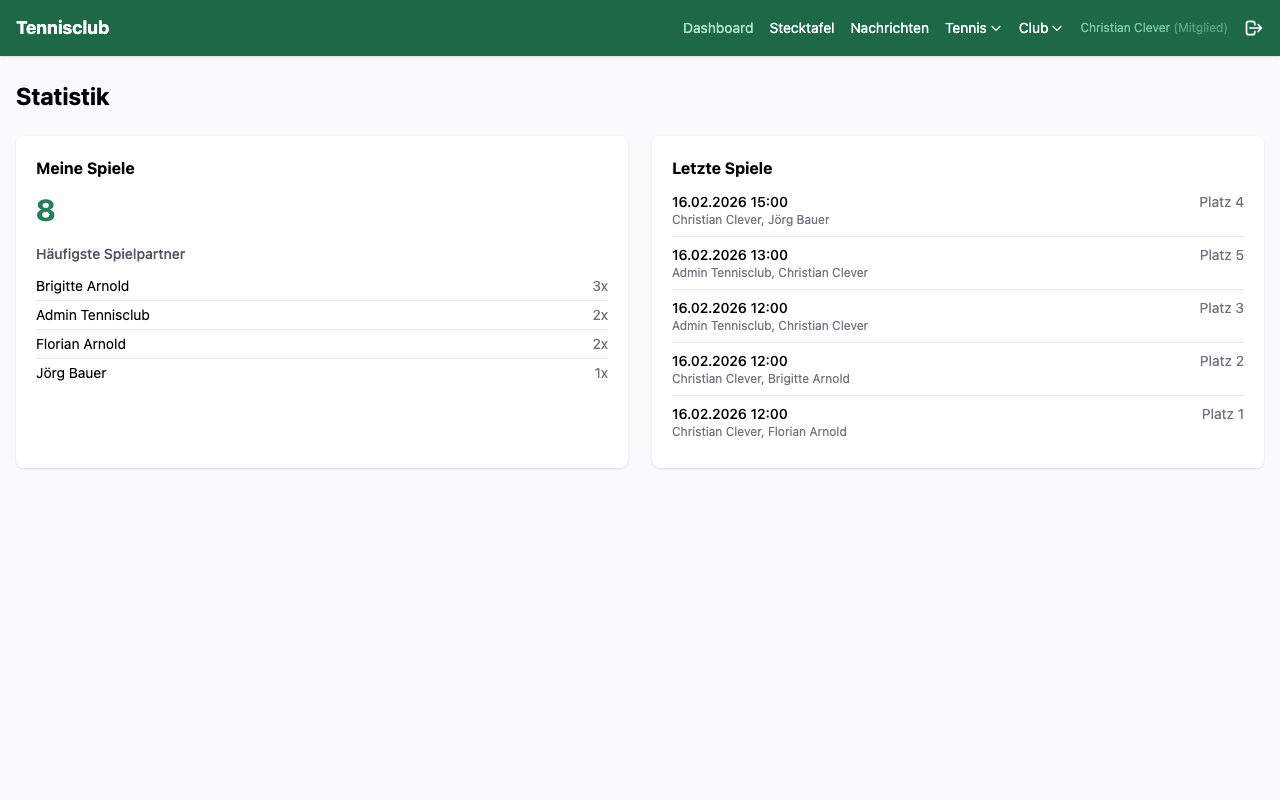Image resolution: width=1280 pixels, height=800 pixels.
Task: Click the logout icon in the header
Action: point(1253,28)
